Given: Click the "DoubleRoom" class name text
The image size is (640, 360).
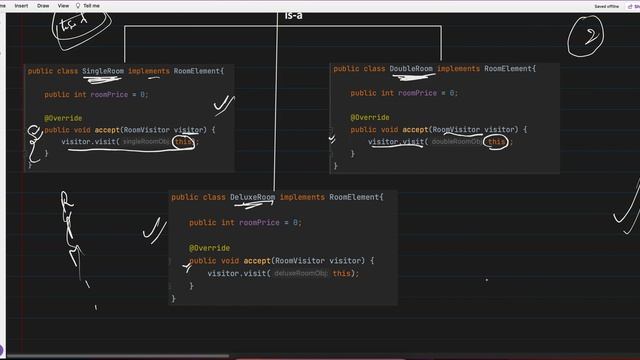Looking at the screenshot, I should pyautogui.click(x=411, y=69).
